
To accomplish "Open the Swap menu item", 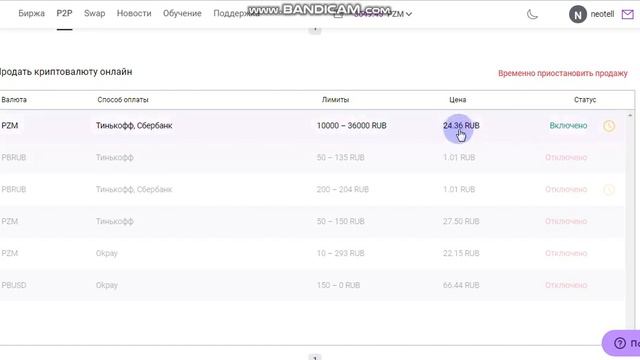I will coord(95,13).
